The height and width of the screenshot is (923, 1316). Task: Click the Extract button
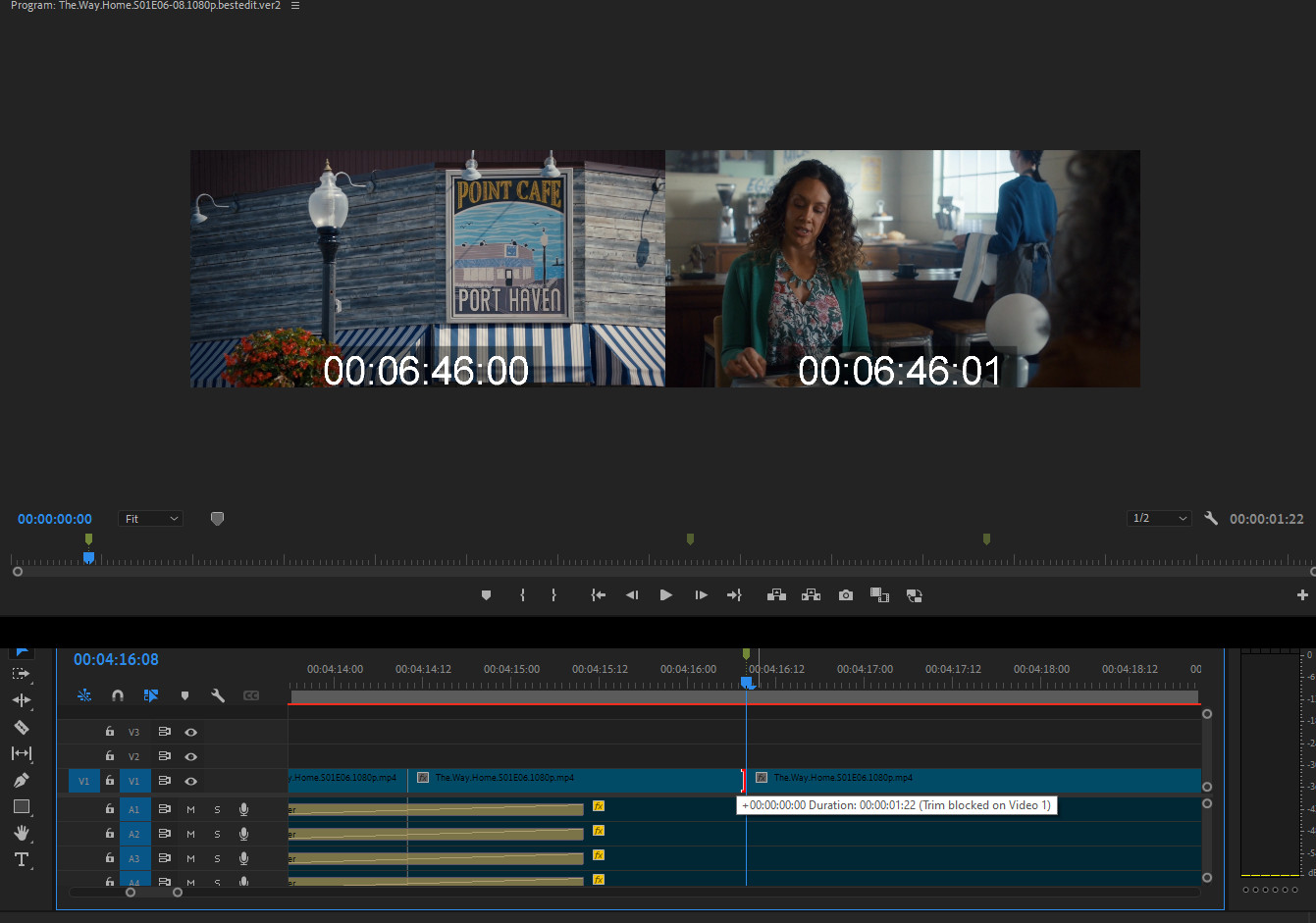811,595
